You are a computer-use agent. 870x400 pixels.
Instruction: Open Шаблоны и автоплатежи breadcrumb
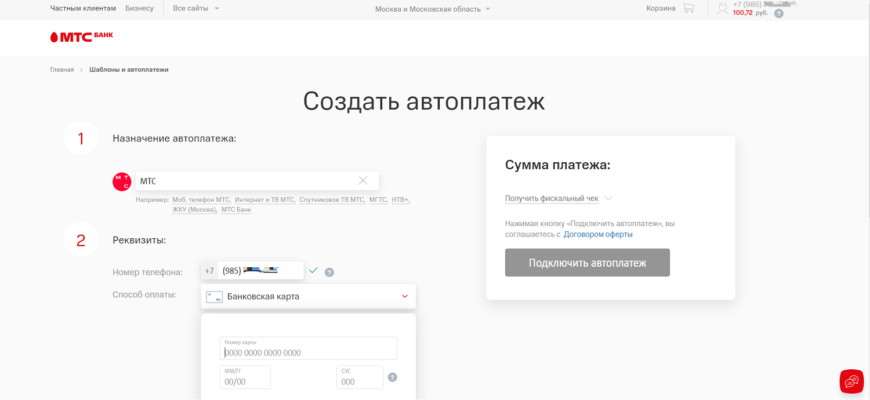tap(129, 70)
